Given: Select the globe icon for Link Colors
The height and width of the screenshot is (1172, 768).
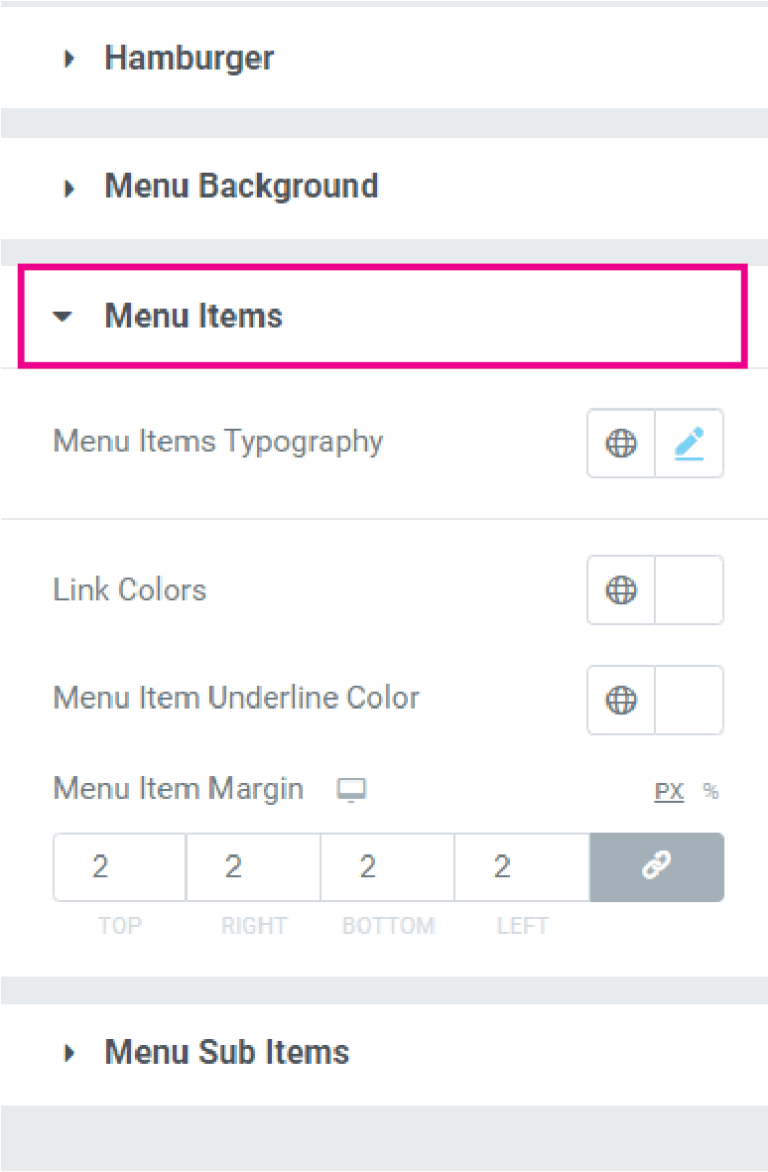Looking at the screenshot, I should (x=621, y=590).
